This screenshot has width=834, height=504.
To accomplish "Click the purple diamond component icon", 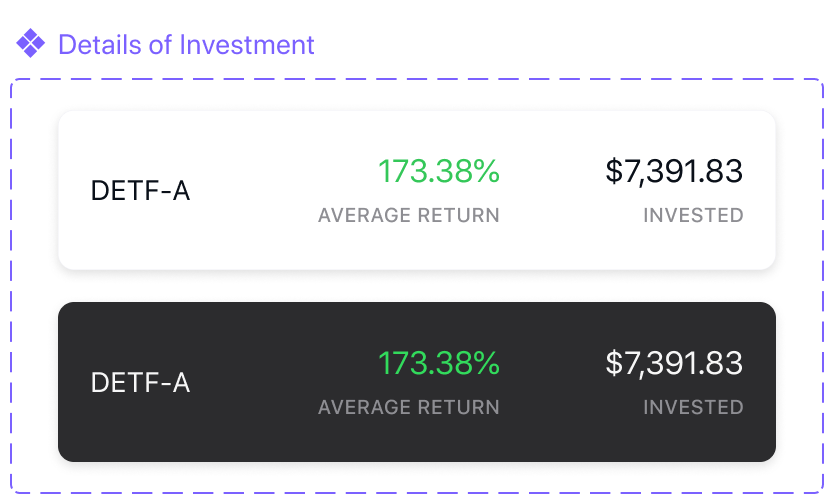I will pyautogui.click(x=30, y=43).
